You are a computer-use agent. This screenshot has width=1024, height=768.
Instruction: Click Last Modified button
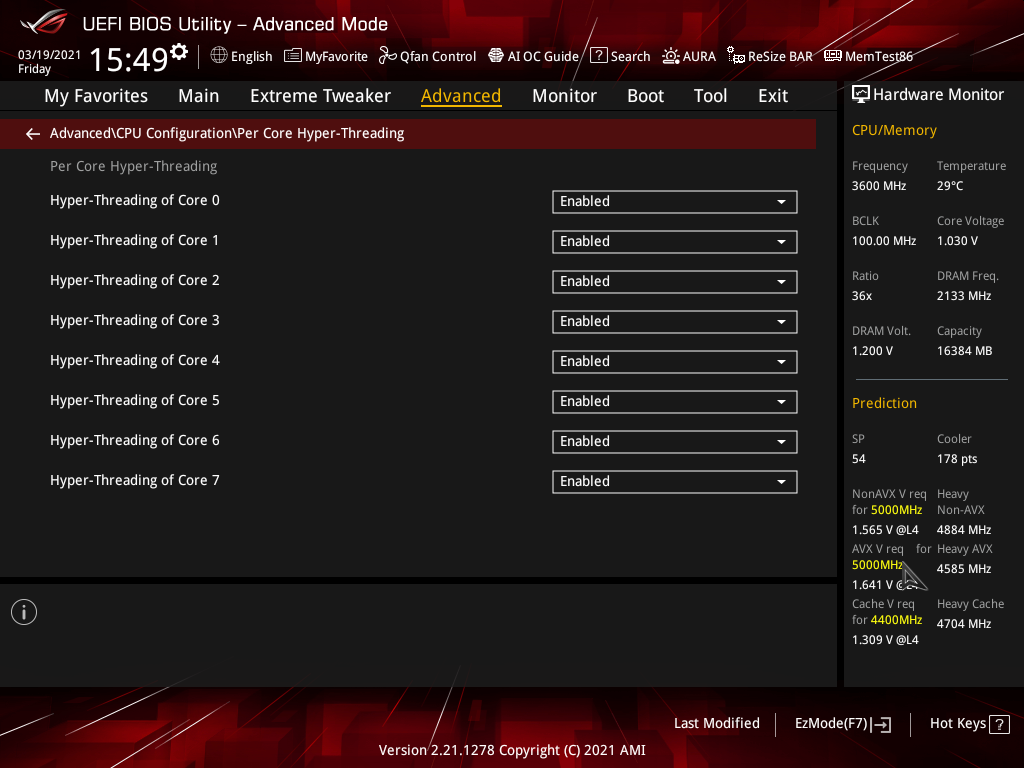click(x=716, y=723)
